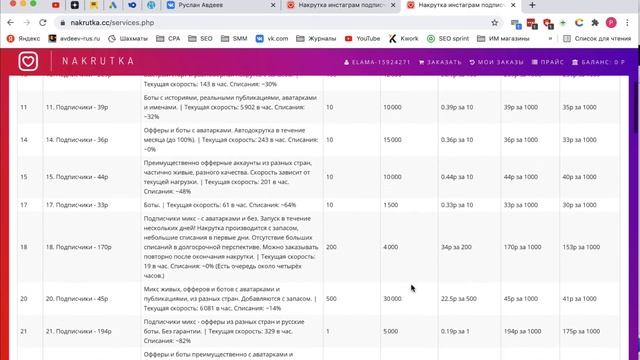Show hidden bookmarks via the » chevron
Screen dimensions: 640x360
(550, 38)
